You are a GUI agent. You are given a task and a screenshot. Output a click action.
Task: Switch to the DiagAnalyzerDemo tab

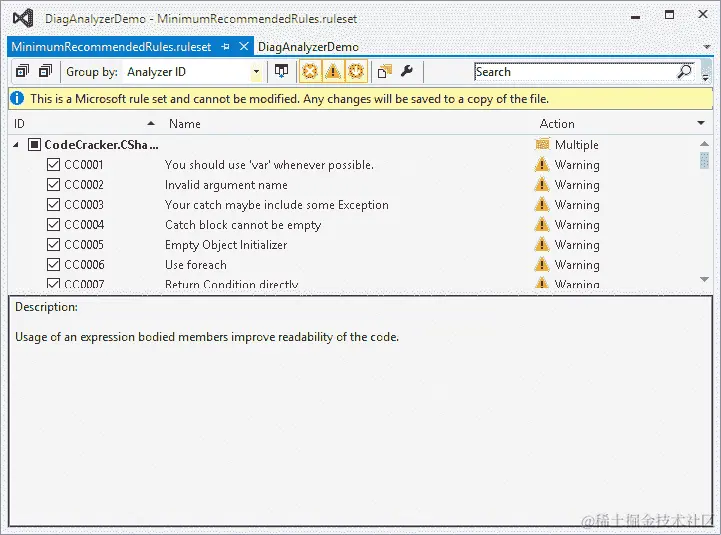point(308,46)
